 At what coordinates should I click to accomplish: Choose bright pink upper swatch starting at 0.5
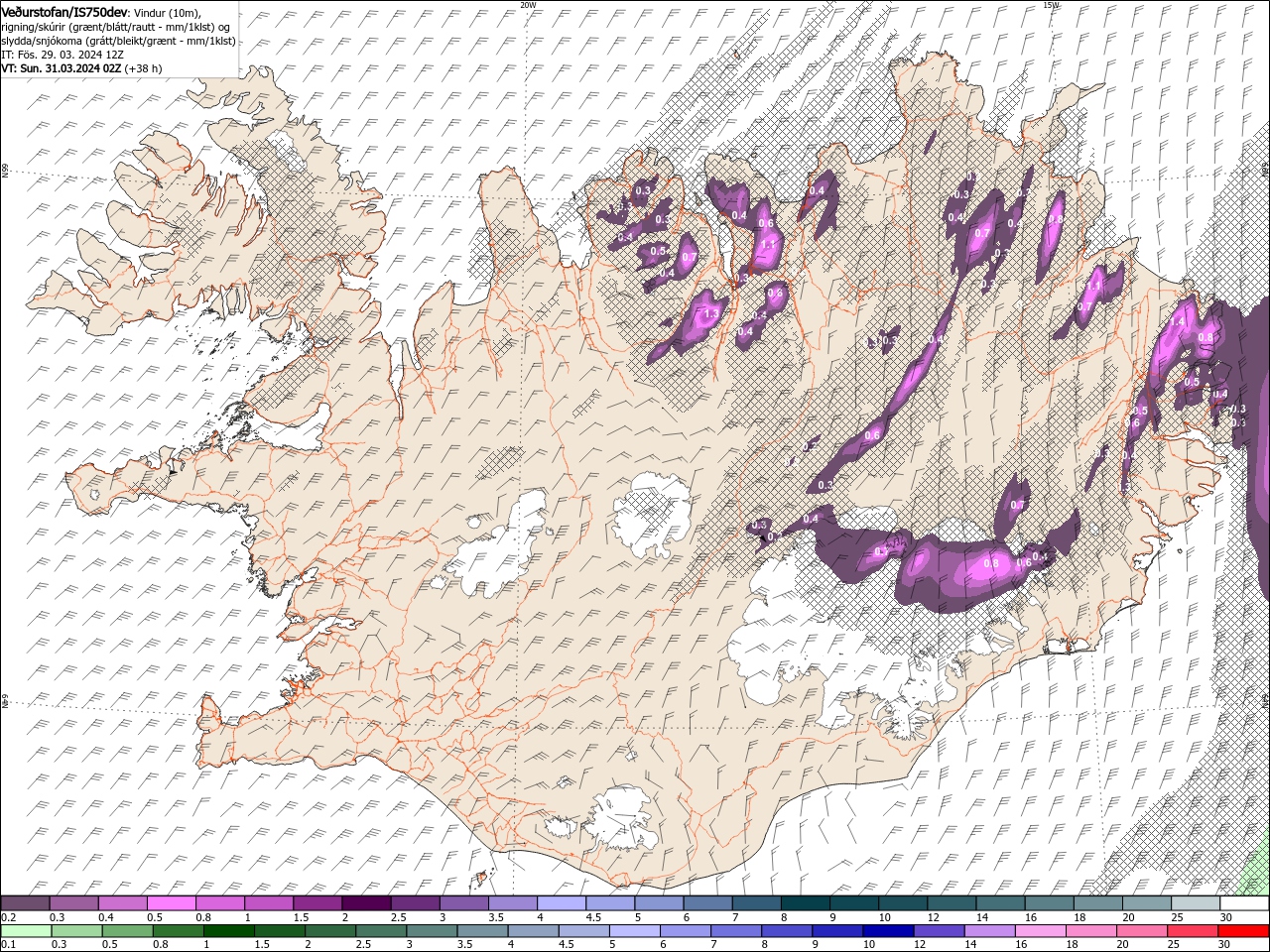pyautogui.click(x=171, y=903)
